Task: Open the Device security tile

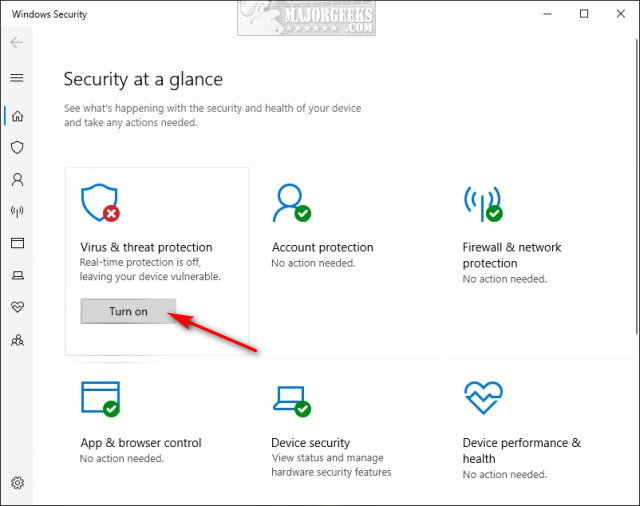Action: (310, 442)
